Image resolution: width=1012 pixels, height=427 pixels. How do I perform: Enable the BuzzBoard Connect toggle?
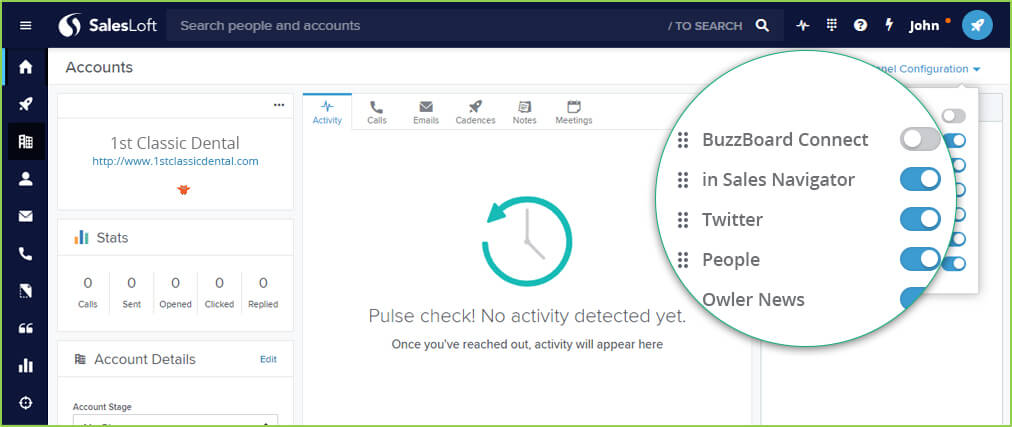[x=920, y=139]
